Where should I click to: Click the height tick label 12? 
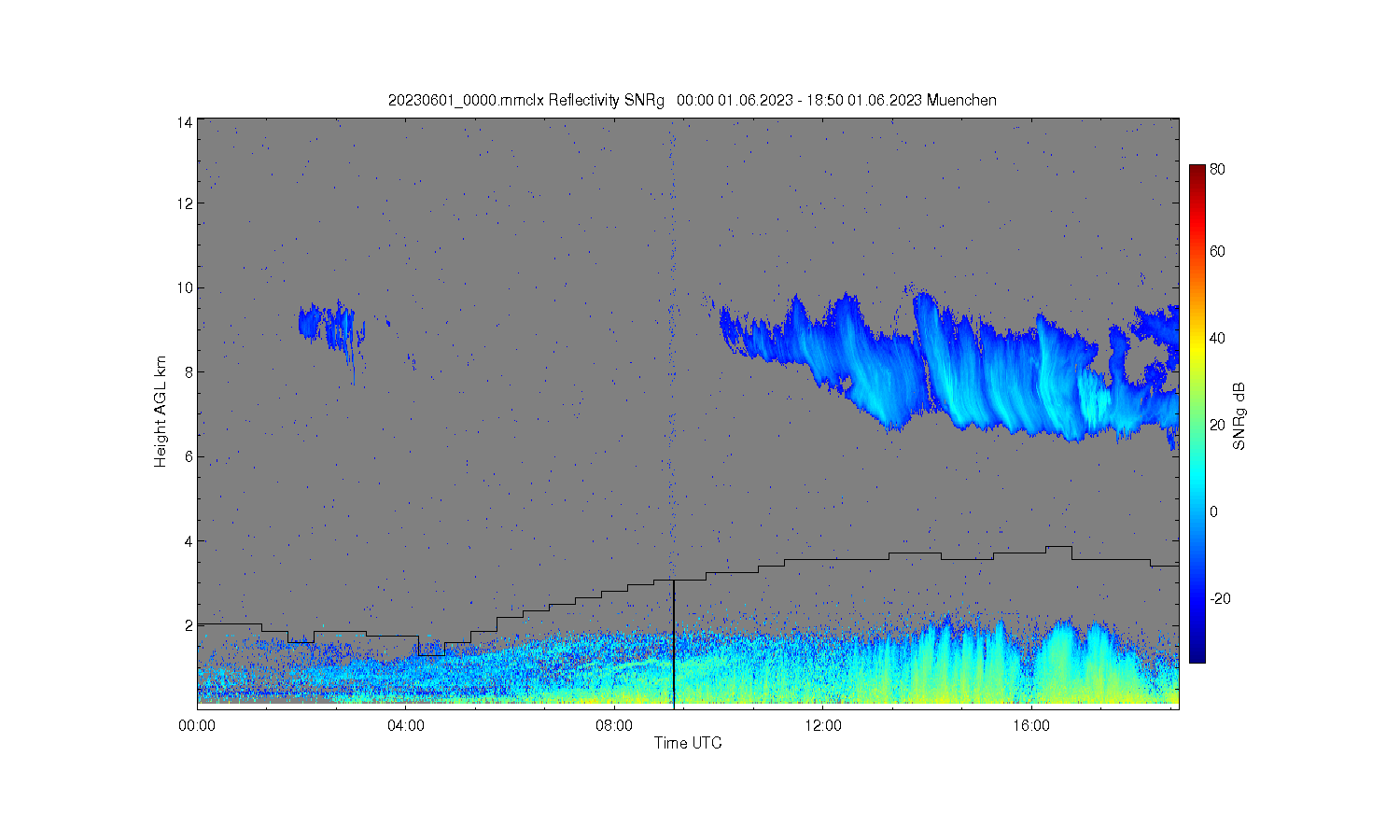point(185,203)
